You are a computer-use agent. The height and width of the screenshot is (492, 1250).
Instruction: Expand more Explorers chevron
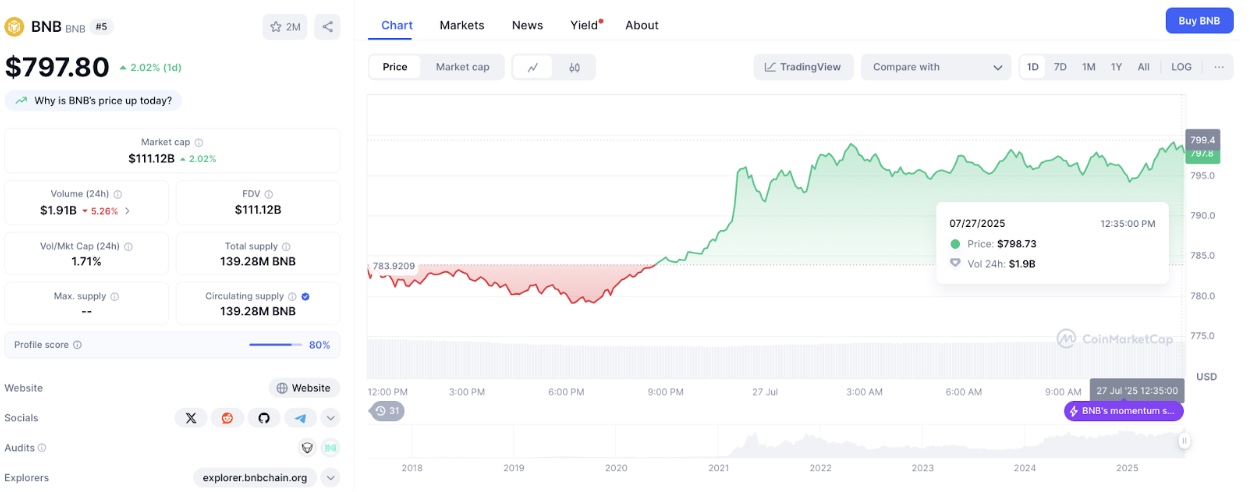(x=331, y=478)
